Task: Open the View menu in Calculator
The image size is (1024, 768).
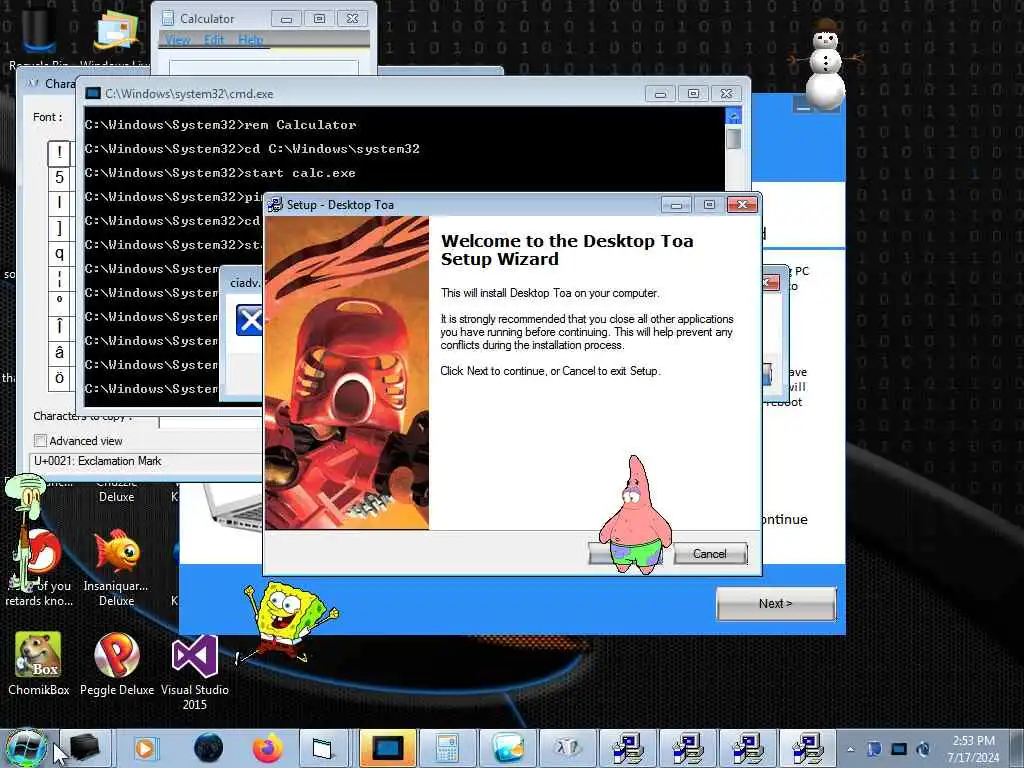Action: 178,40
